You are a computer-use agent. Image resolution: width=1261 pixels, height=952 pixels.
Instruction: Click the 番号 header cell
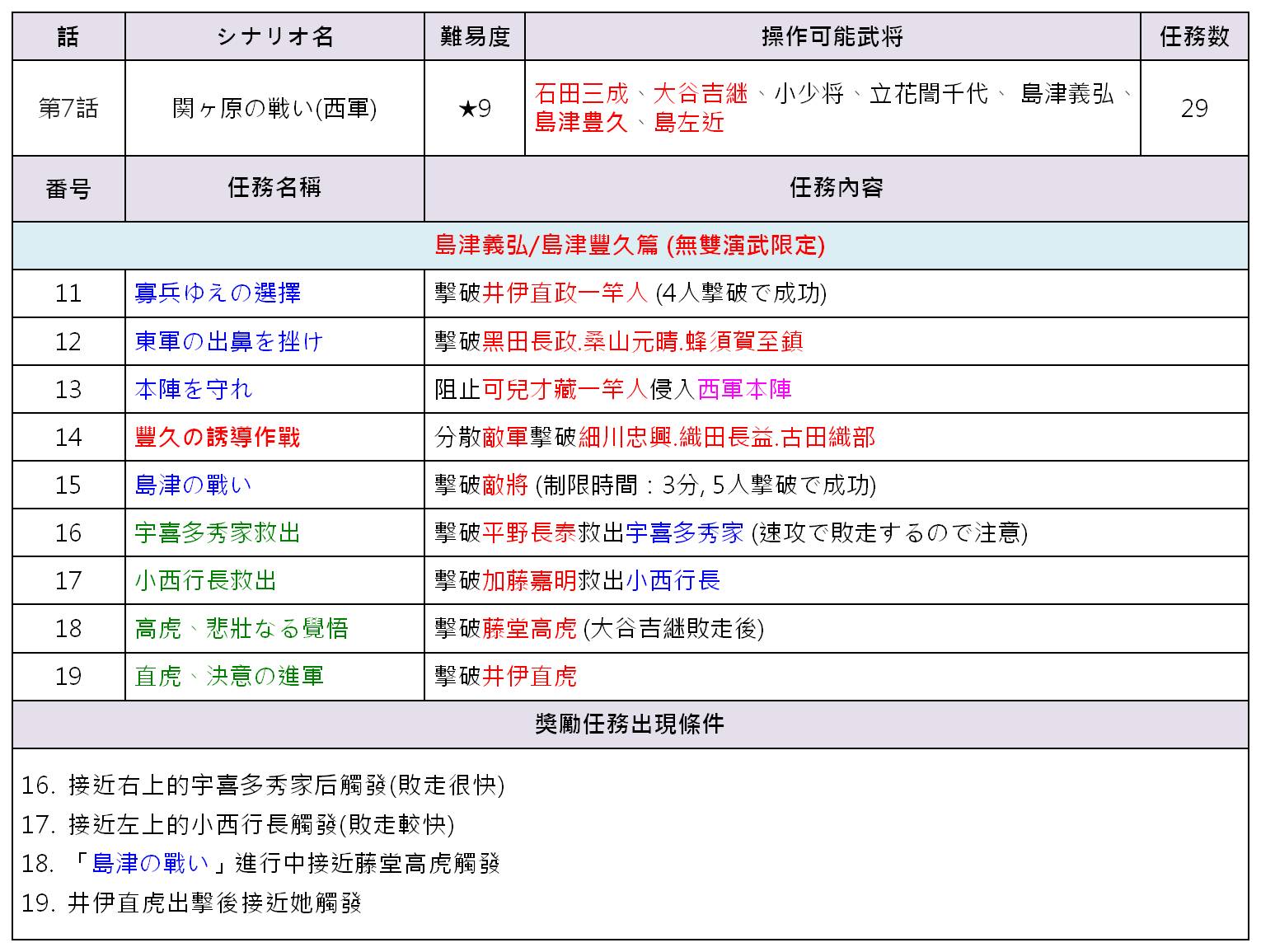(68, 189)
